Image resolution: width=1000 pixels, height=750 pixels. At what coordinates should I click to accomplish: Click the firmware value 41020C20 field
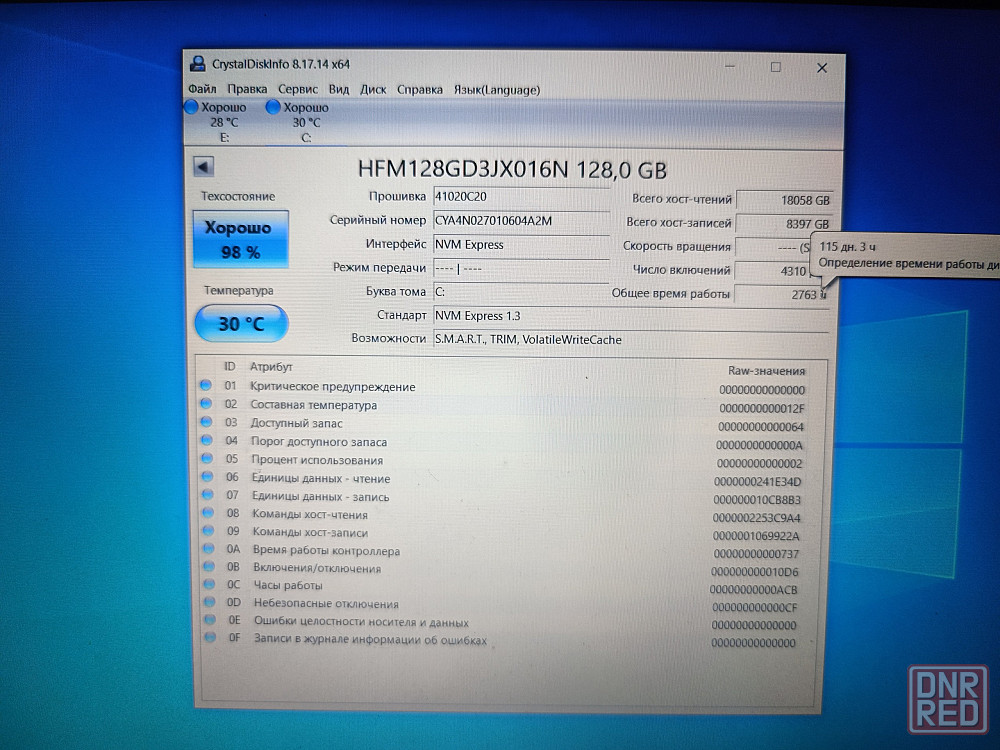point(520,197)
